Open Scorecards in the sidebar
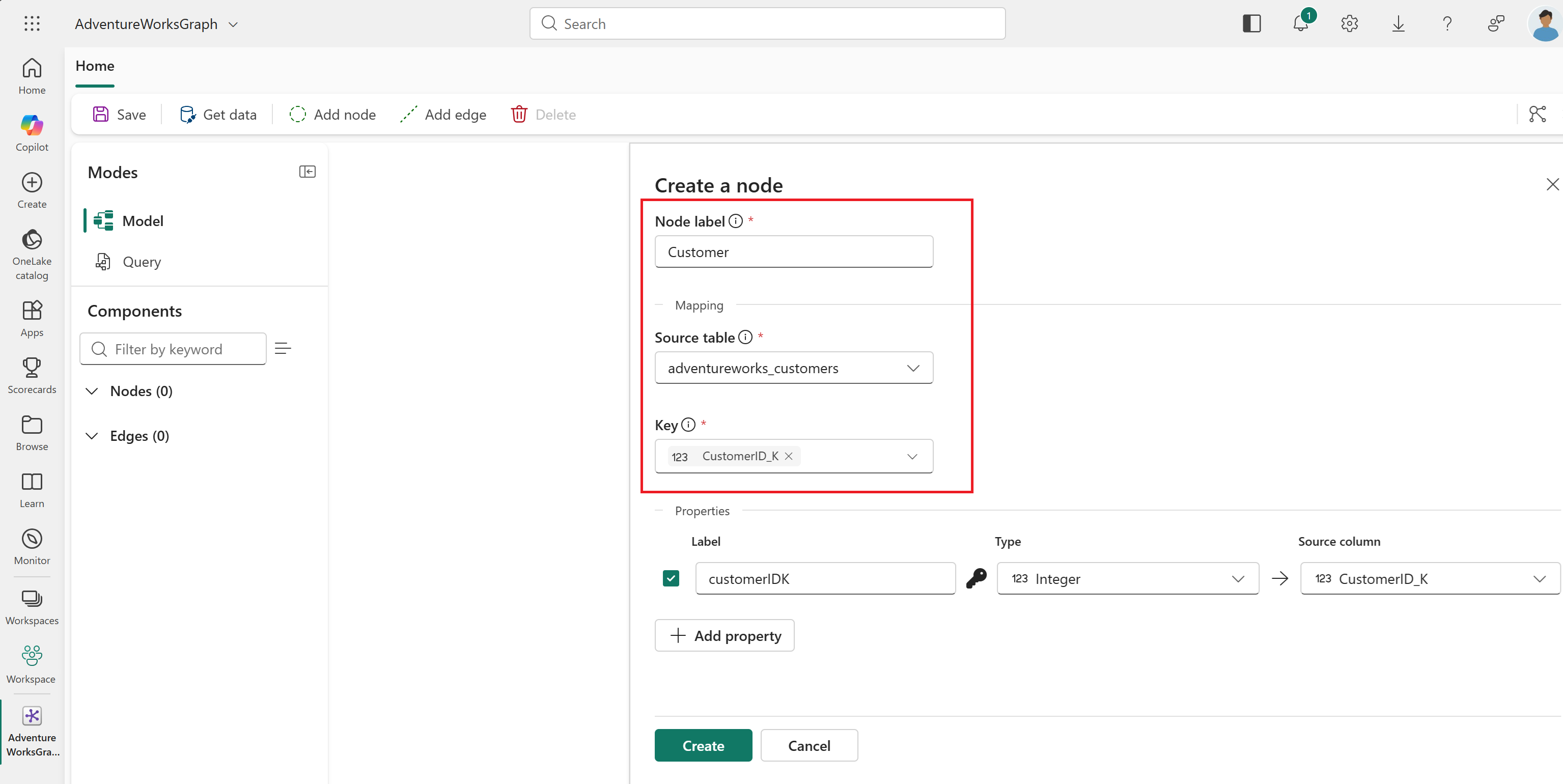Image resolution: width=1563 pixels, height=784 pixels. (x=32, y=376)
